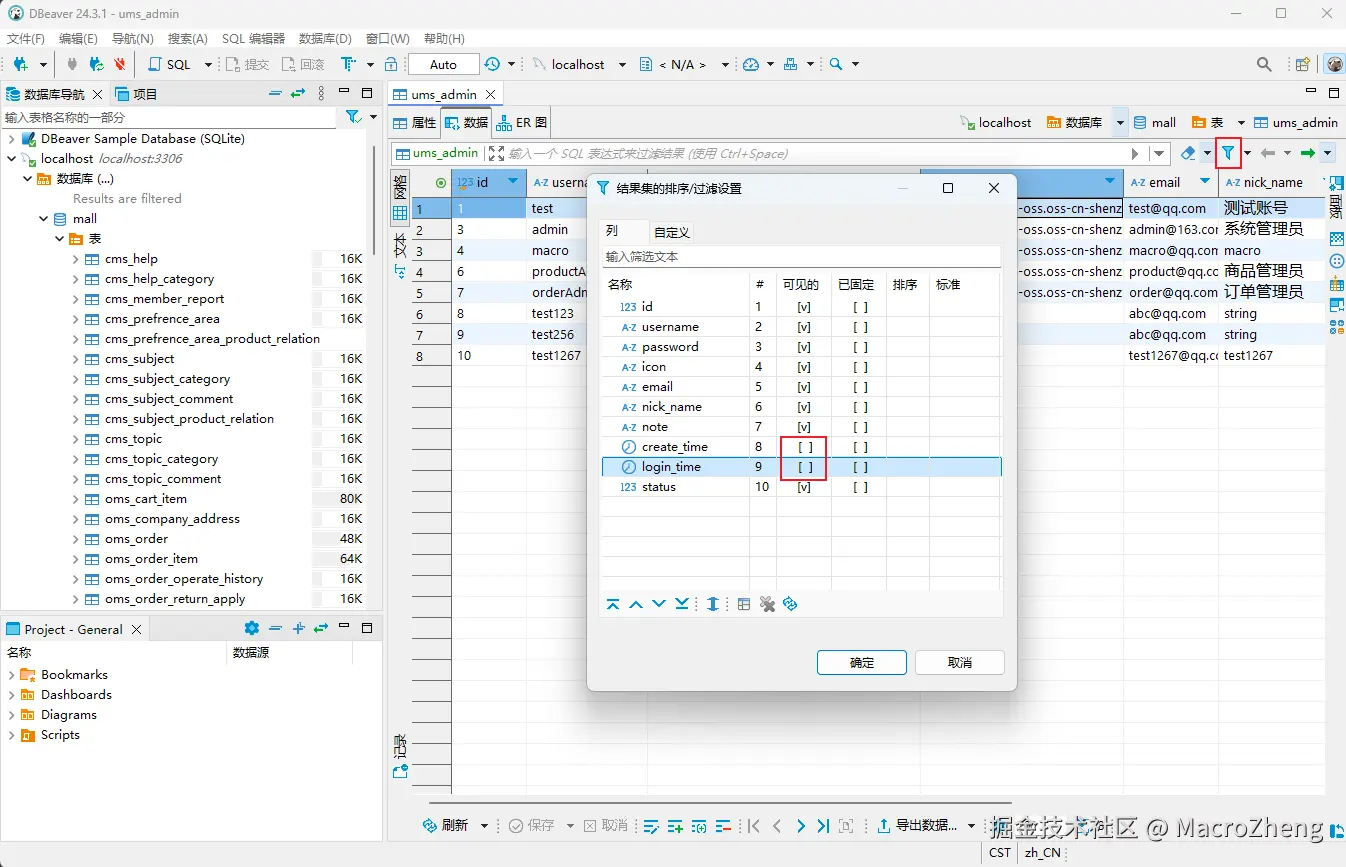This screenshot has height=867, width=1346.
Task: Click the sync refresh icon in dialog toolbar
Action: click(790, 604)
